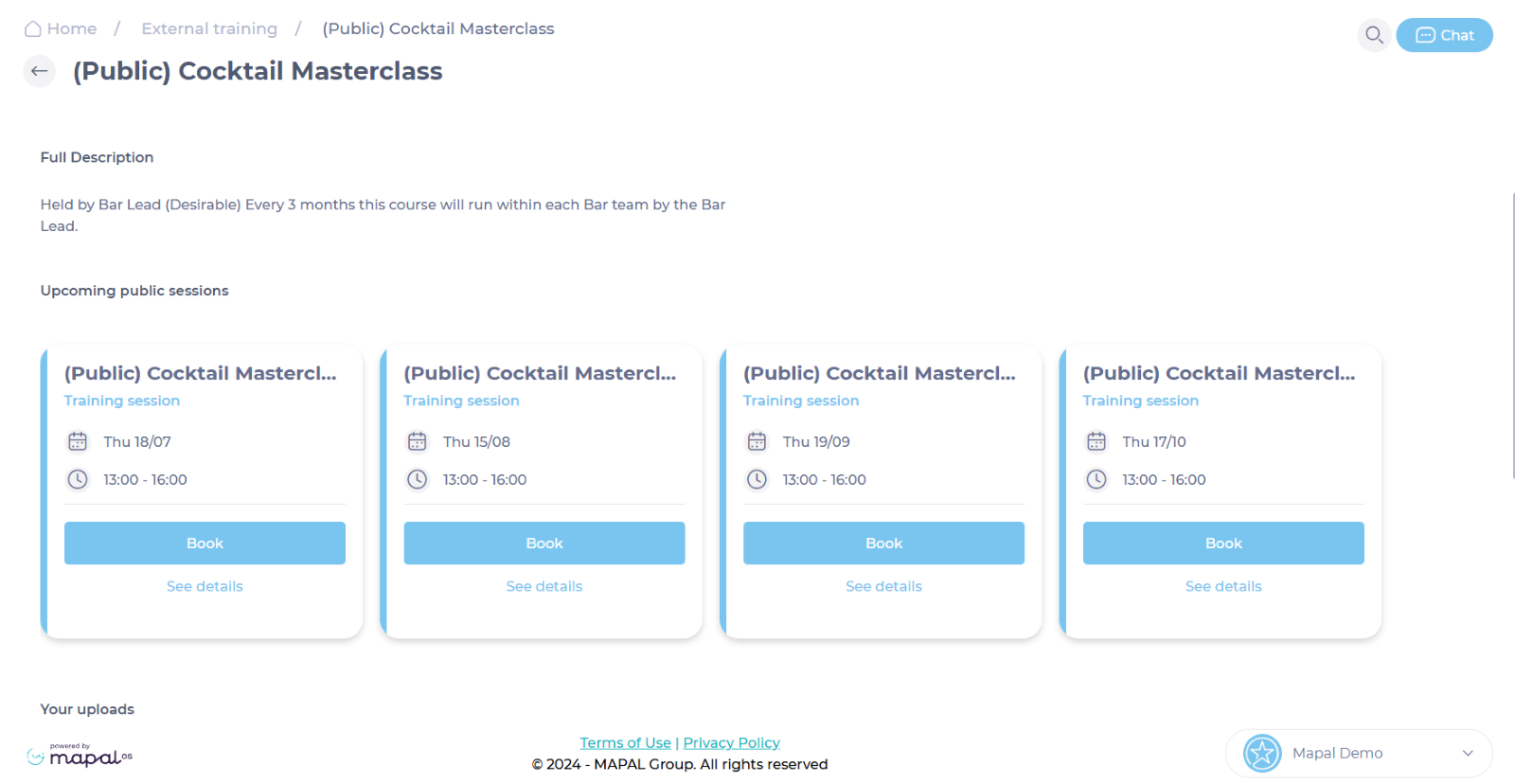Open search with the magnifier icon
This screenshot has height=784, width=1515.
(x=1374, y=35)
